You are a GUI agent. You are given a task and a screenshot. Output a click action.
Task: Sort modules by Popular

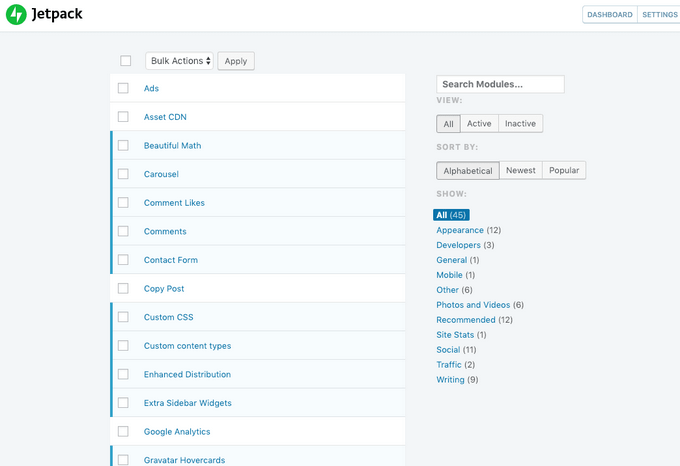click(564, 171)
